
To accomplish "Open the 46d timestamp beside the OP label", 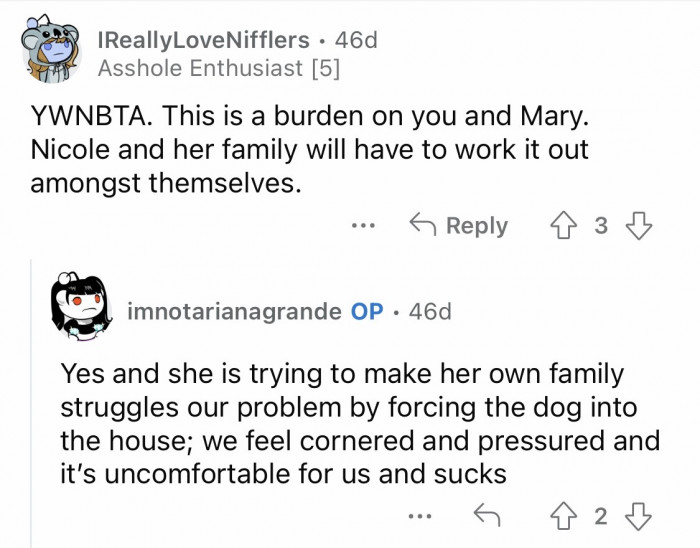I will click(x=430, y=311).
